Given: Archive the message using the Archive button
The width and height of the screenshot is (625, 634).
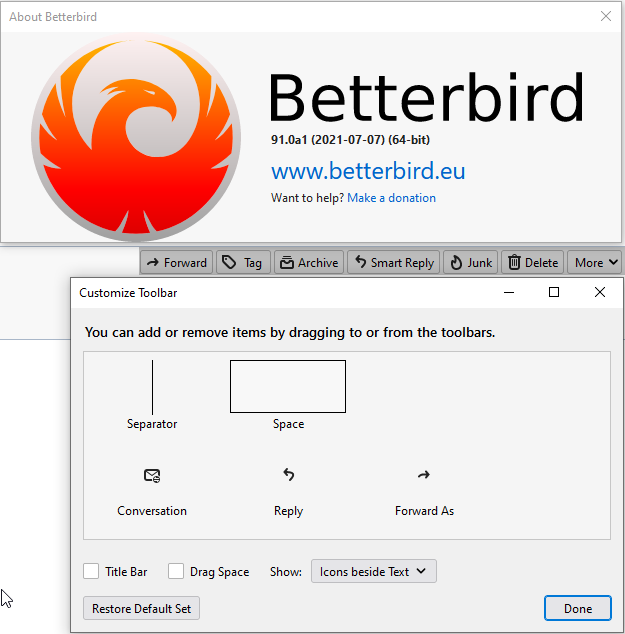Looking at the screenshot, I should [x=309, y=262].
